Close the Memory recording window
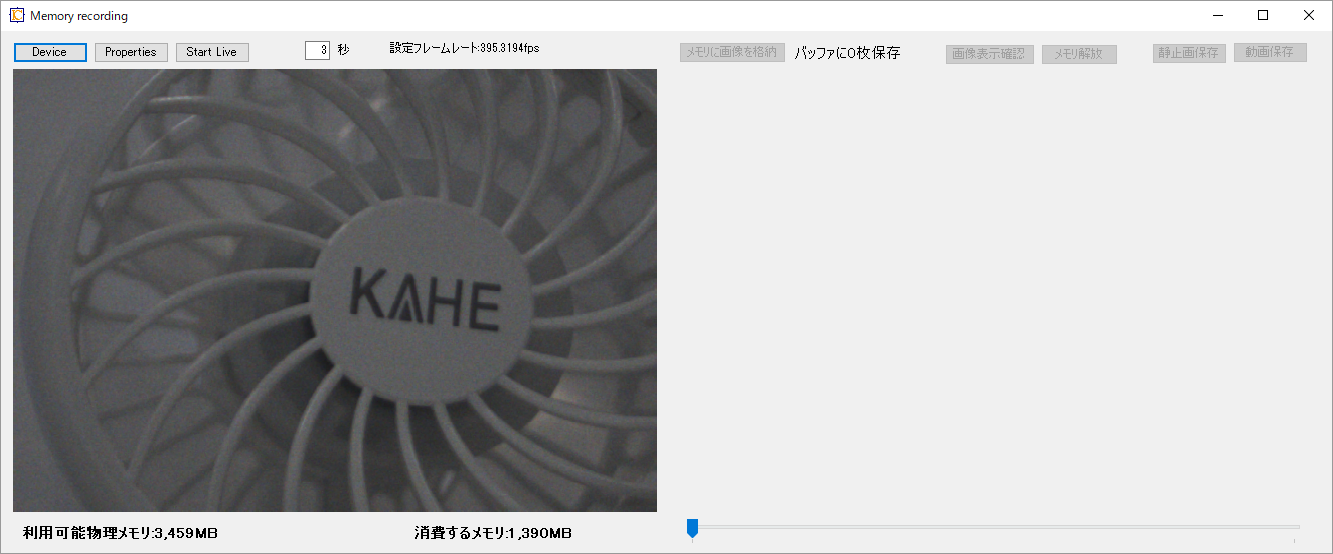Screen dimensions: 1333x554 pos(1309,15)
